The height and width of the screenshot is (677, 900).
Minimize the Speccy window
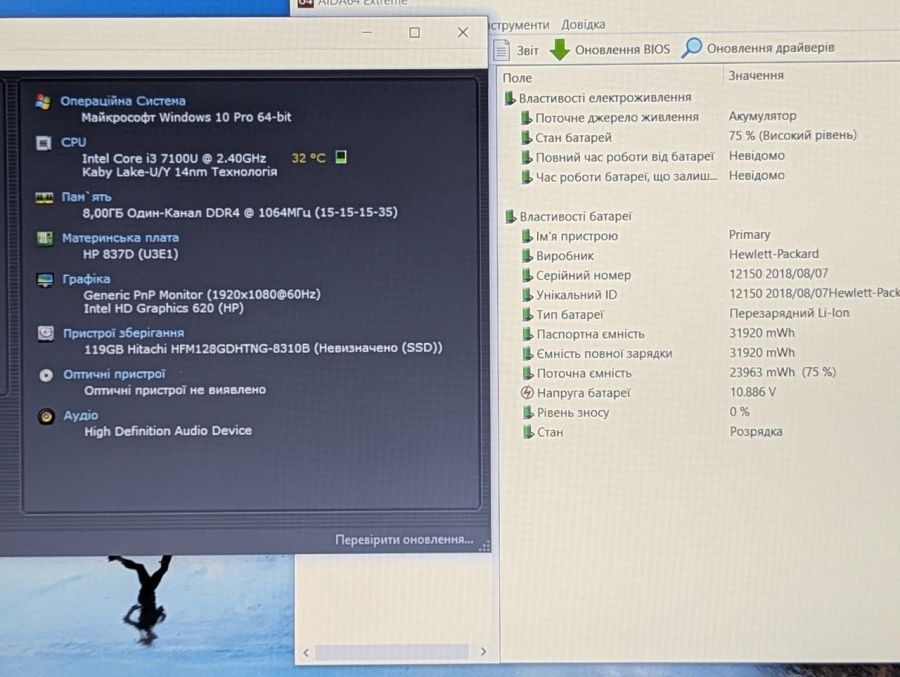(x=367, y=33)
